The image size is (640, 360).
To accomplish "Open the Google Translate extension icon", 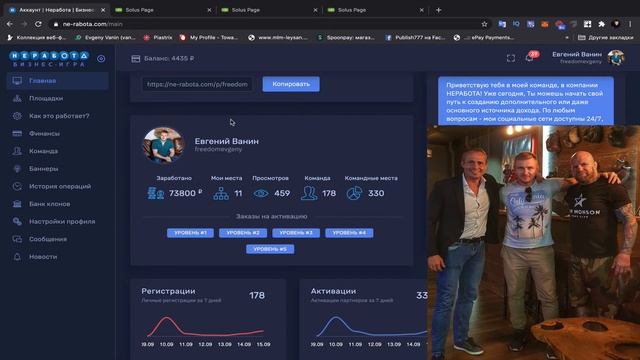I will point(502,24).
